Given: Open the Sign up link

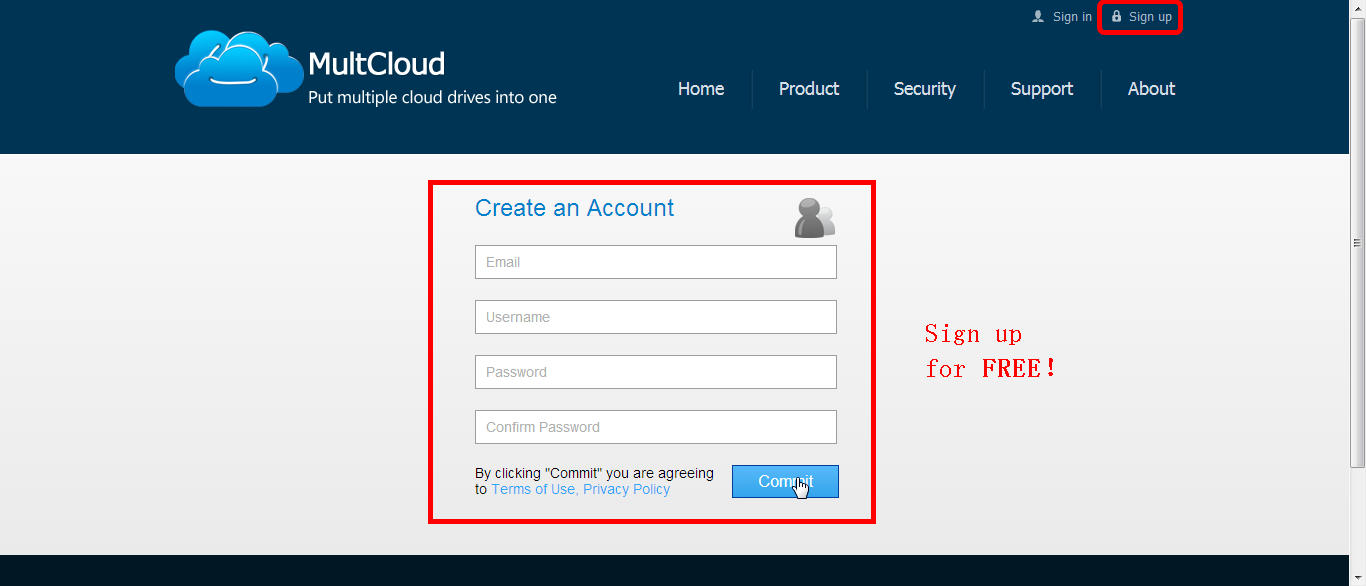Looking at the screenshot, I should click(x=1150, y=17).
